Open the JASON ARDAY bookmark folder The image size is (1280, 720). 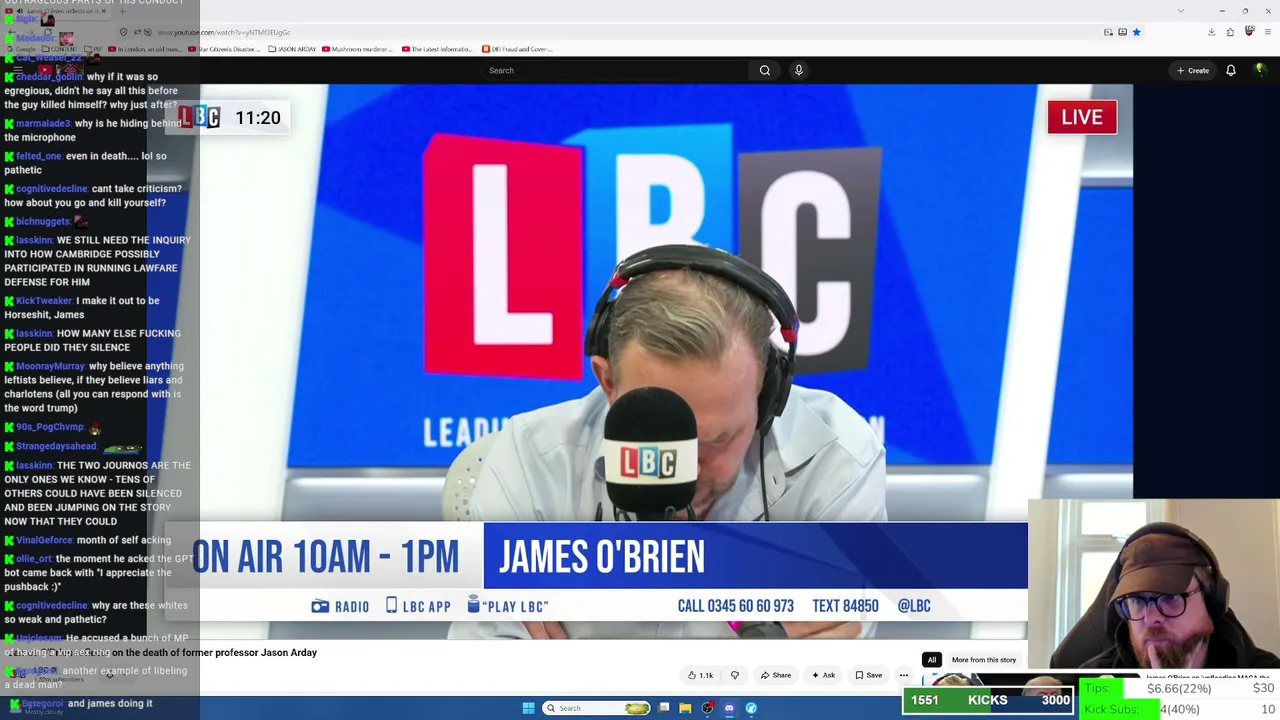(292, 49)
